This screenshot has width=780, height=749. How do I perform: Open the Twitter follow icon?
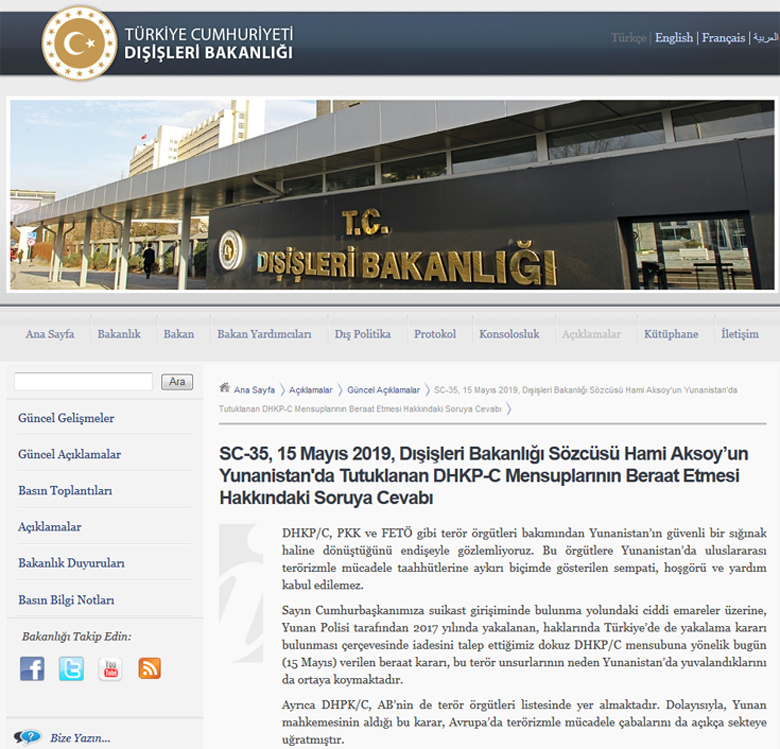pos(71,669)
